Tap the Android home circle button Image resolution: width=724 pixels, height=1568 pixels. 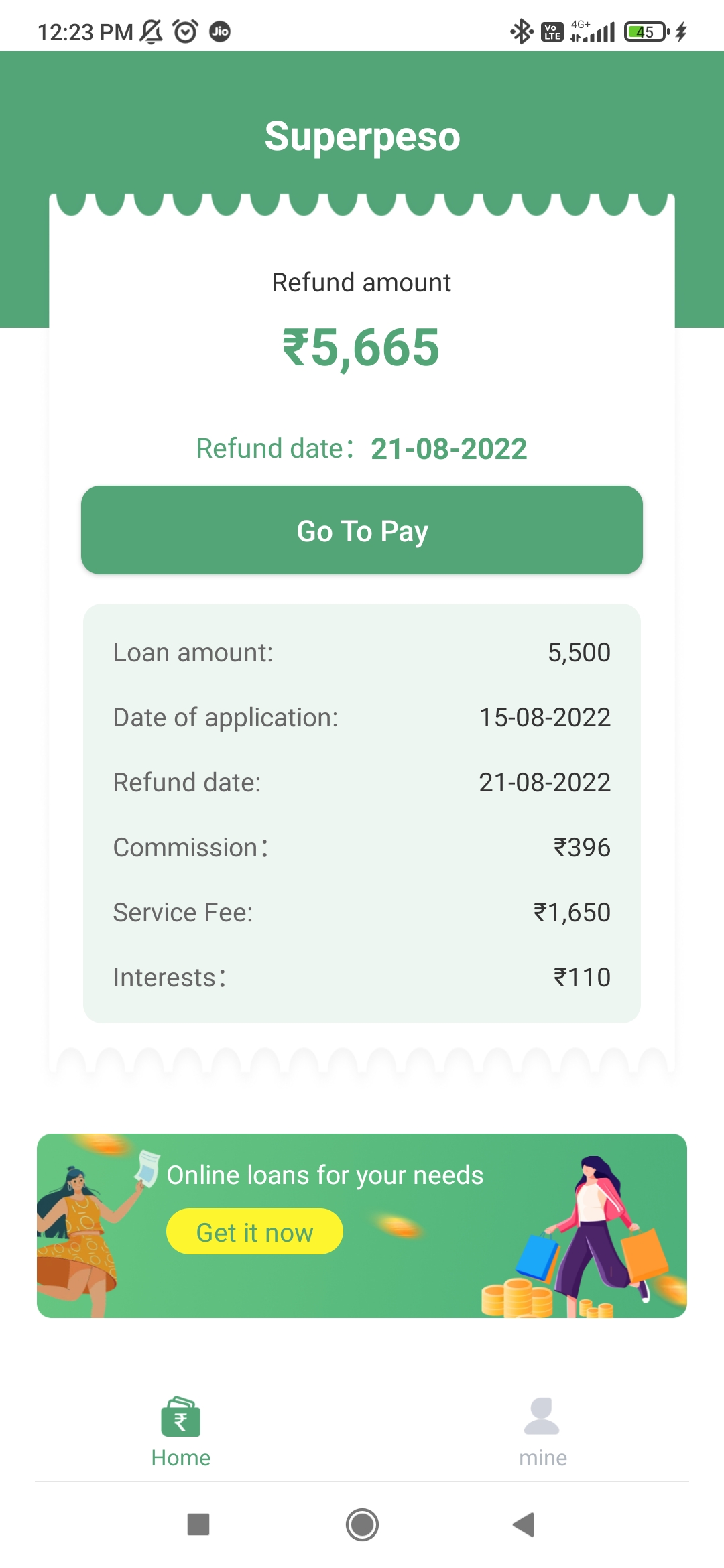362,1524
